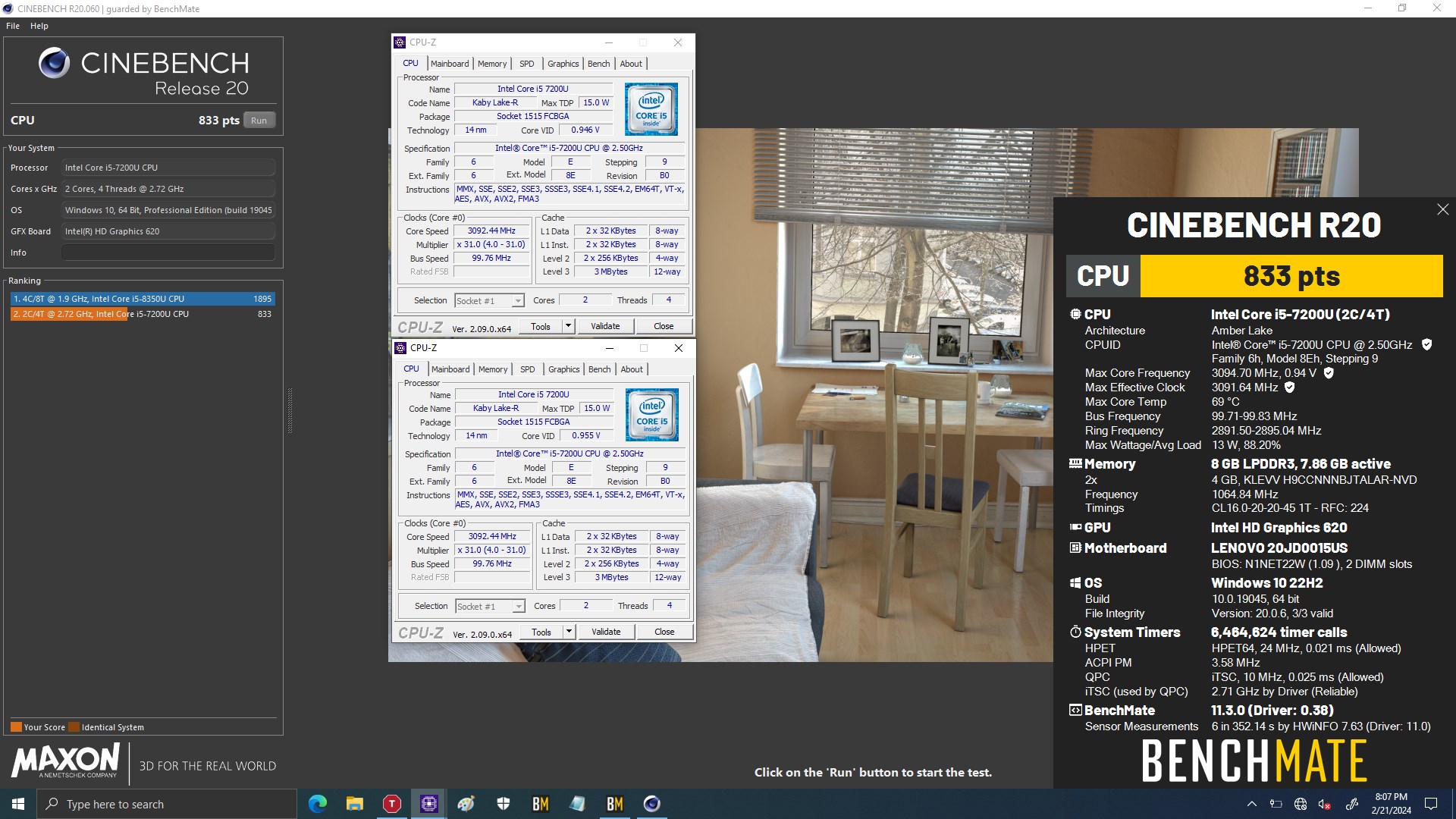Viewport: 1456px width, 819px height.
Task: Click verified shield beside Max Effective Clock
Action: [1290, 388]
